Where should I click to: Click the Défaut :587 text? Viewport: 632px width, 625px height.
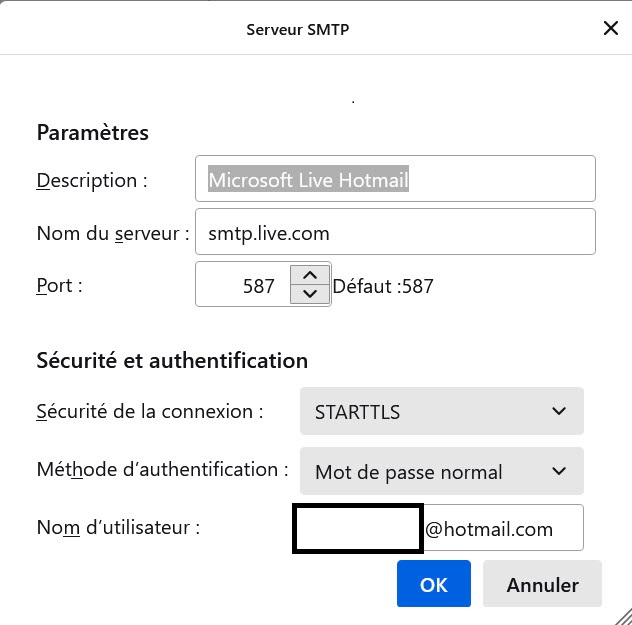[383, 286]
